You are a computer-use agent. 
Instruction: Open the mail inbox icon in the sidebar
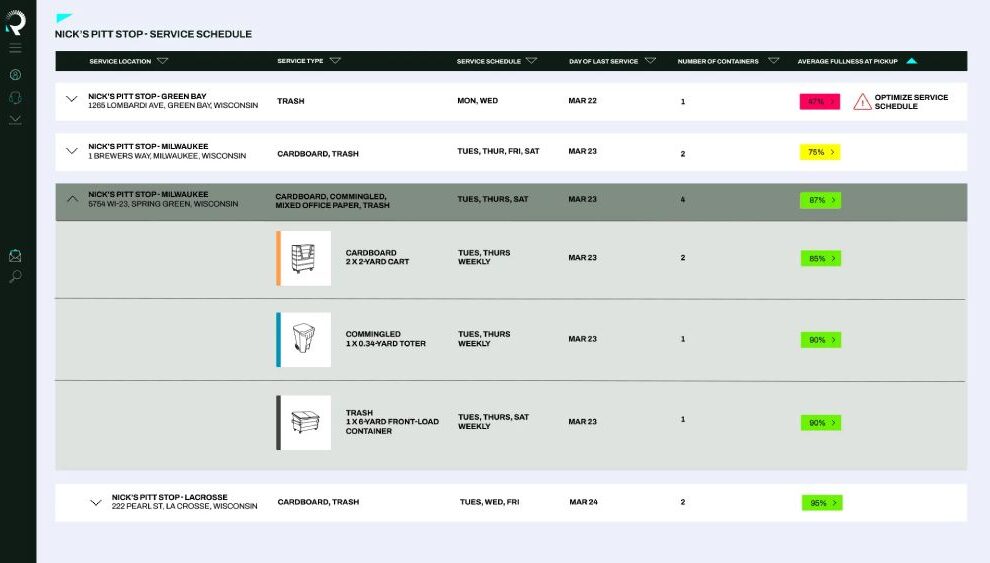click(x=15, y=256)
